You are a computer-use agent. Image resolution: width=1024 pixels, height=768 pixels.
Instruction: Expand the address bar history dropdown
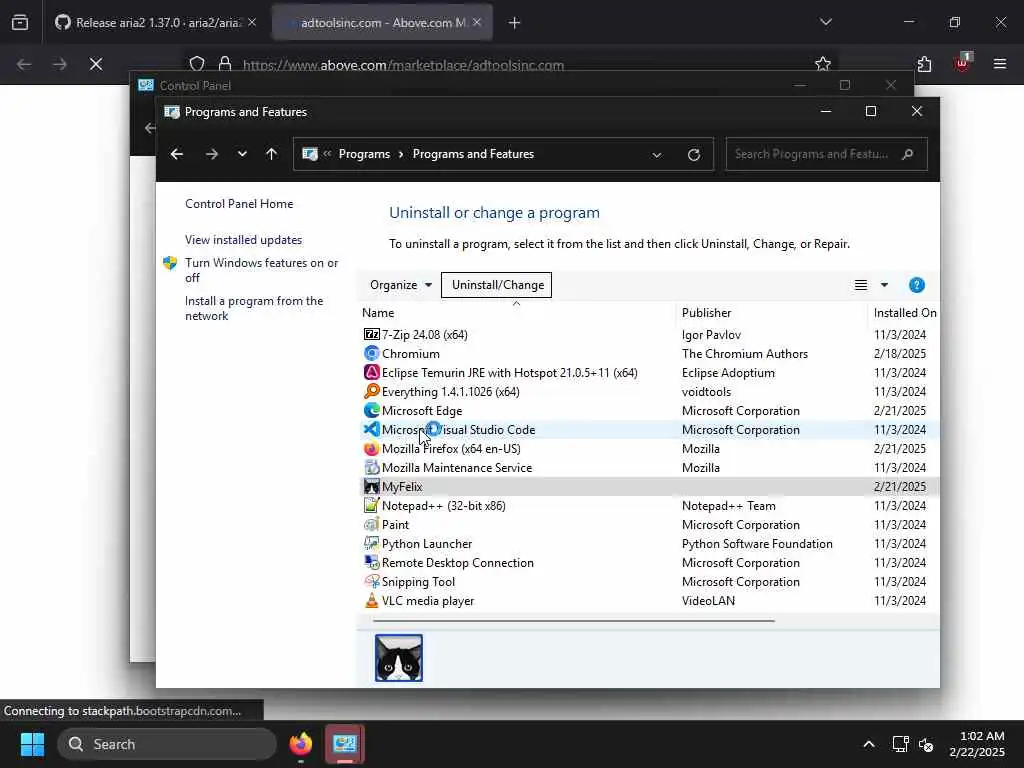pyautogui.click(x=657, y=155)
